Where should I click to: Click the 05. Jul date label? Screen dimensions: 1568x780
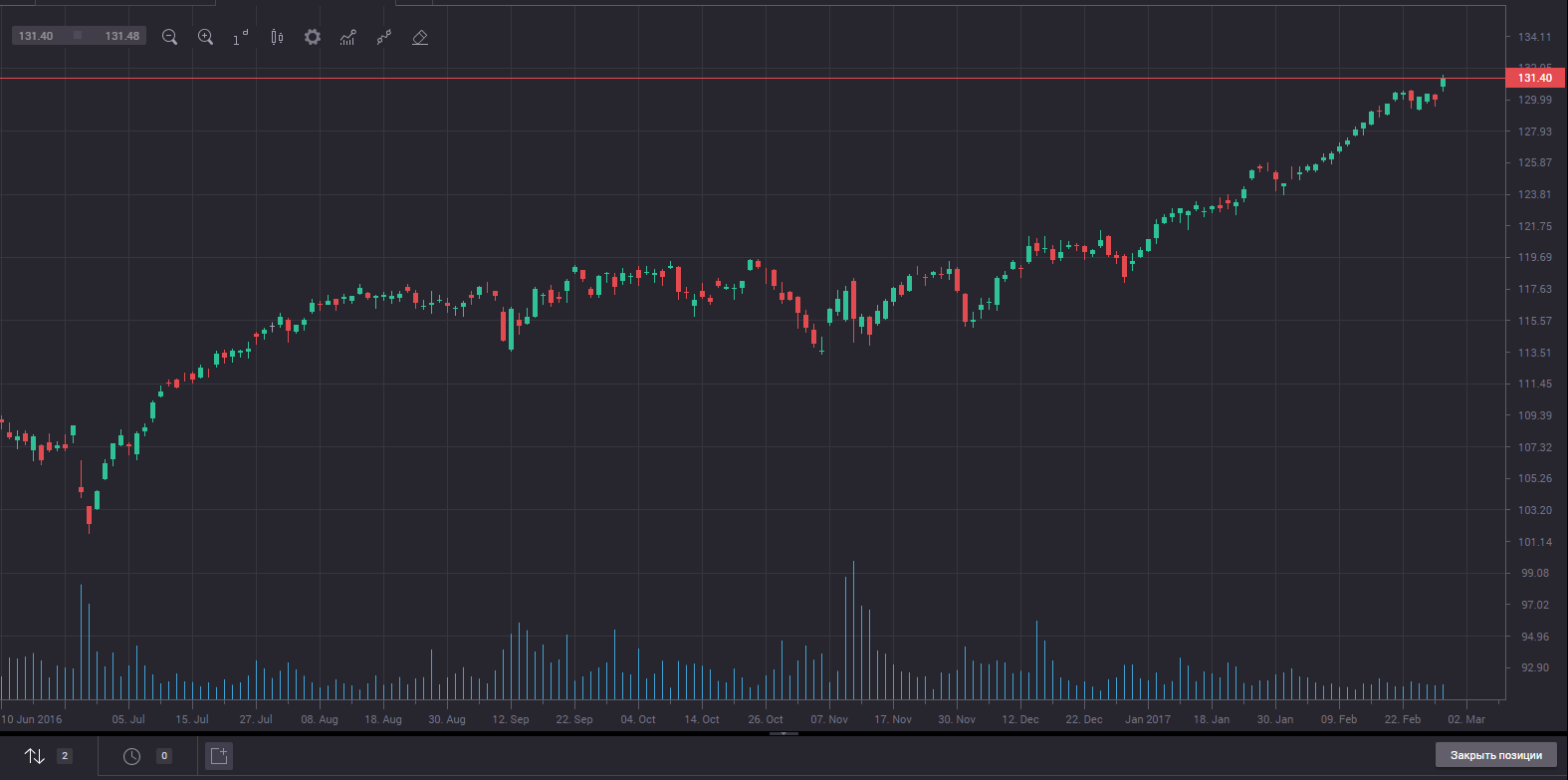(x=128, y=719)
